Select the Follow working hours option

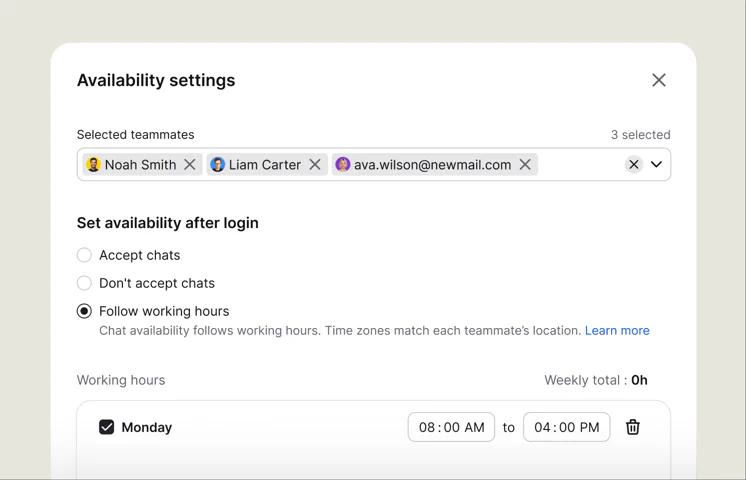point(84,311)
